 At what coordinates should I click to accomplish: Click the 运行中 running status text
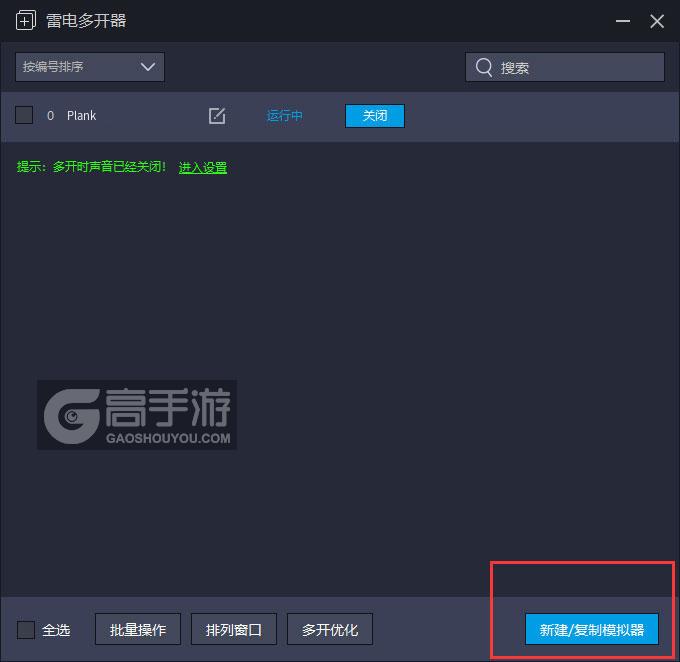pos(284,116)
